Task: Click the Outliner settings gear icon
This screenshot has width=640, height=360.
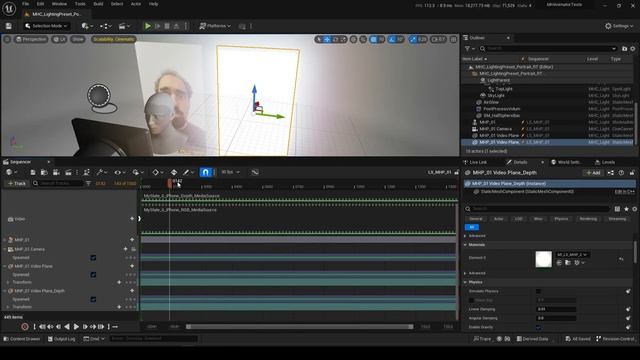Action: pyautogui.click(x=633, y=49)
